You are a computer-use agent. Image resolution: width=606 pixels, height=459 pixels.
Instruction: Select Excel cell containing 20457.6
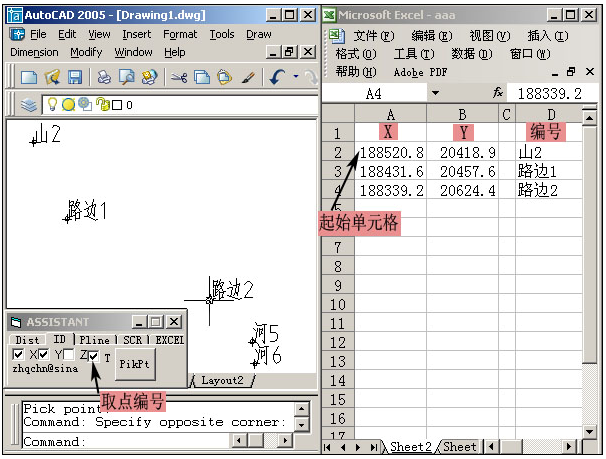pyautogui.click(x=462, y=172)
